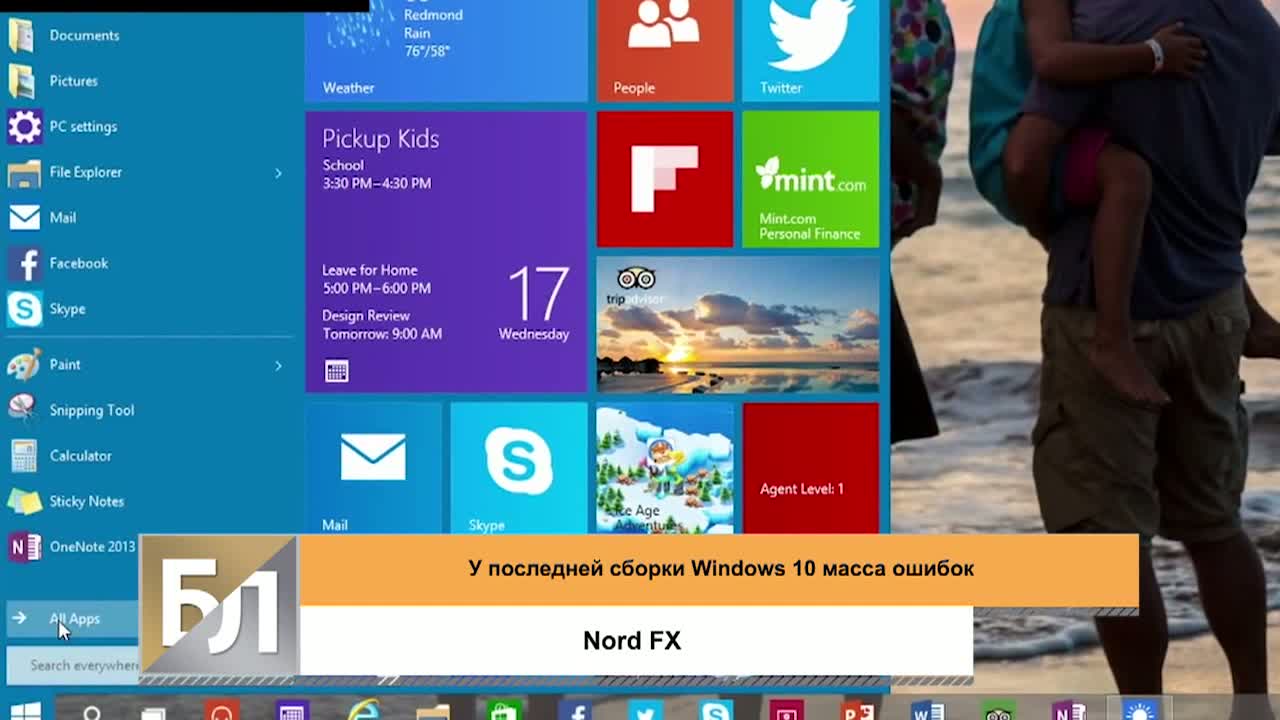Open the Weather live tile
1280x720 pixels.
446,50
